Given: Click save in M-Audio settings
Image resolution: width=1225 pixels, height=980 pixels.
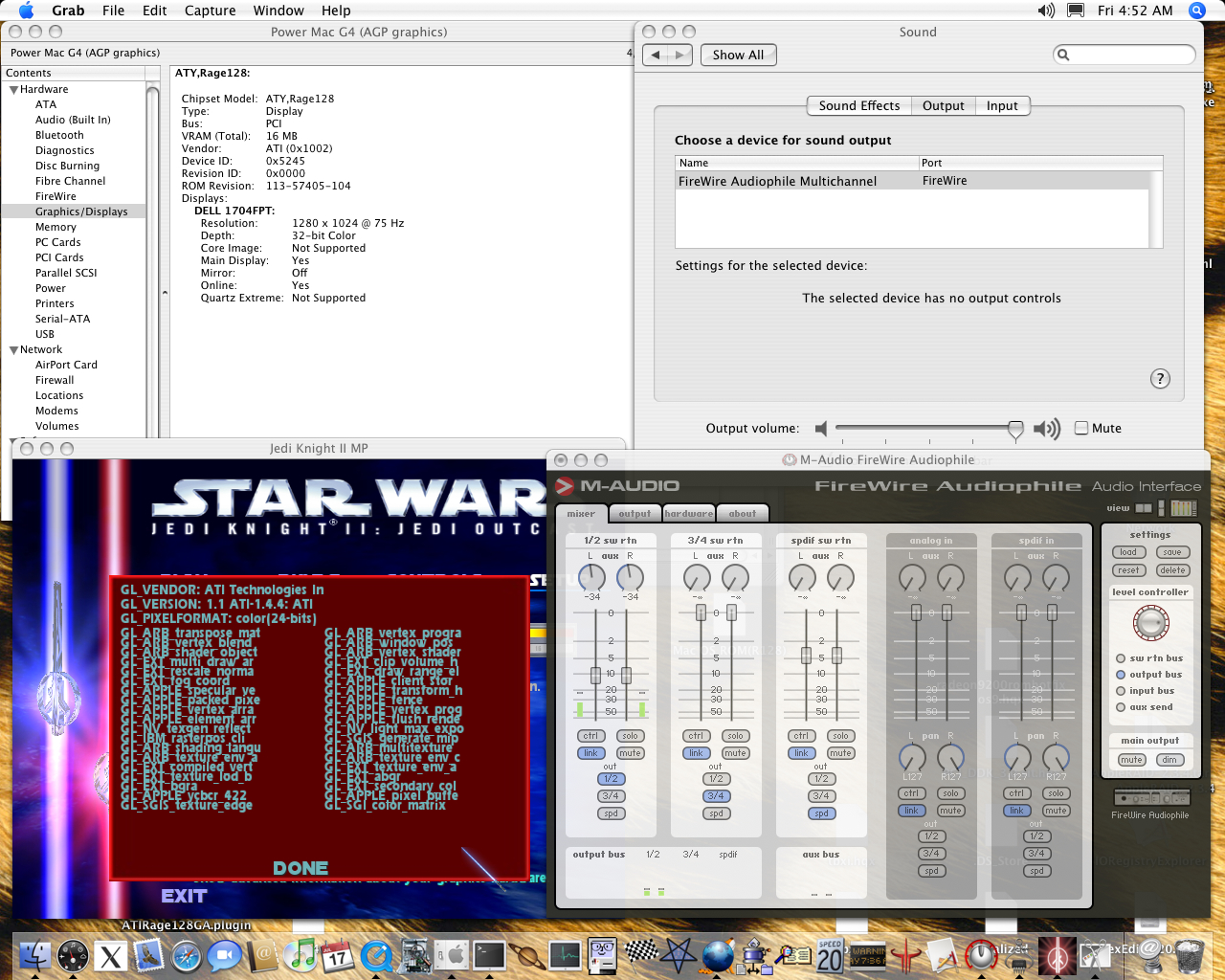Looking at the screenshot, I should pyautogui.click(x=1172, y=552).
